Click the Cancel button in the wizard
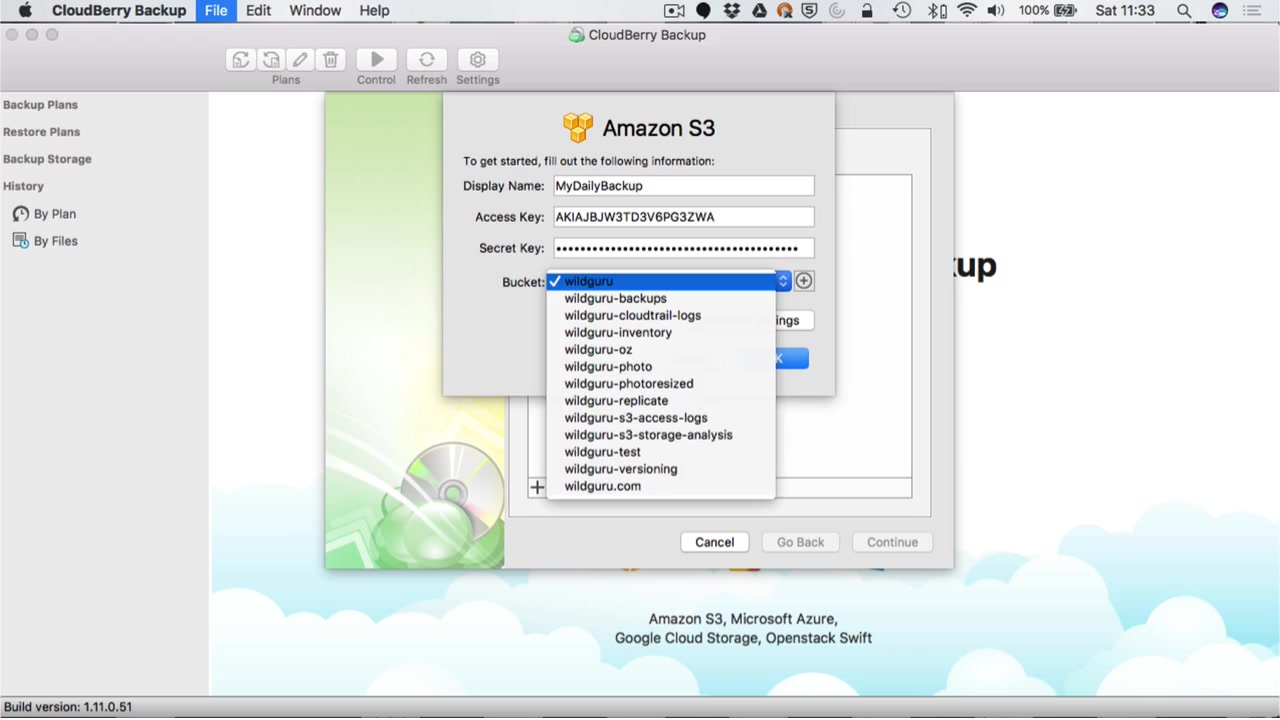The width and height of the screenshot is (1280, 720). click(714, 542)
